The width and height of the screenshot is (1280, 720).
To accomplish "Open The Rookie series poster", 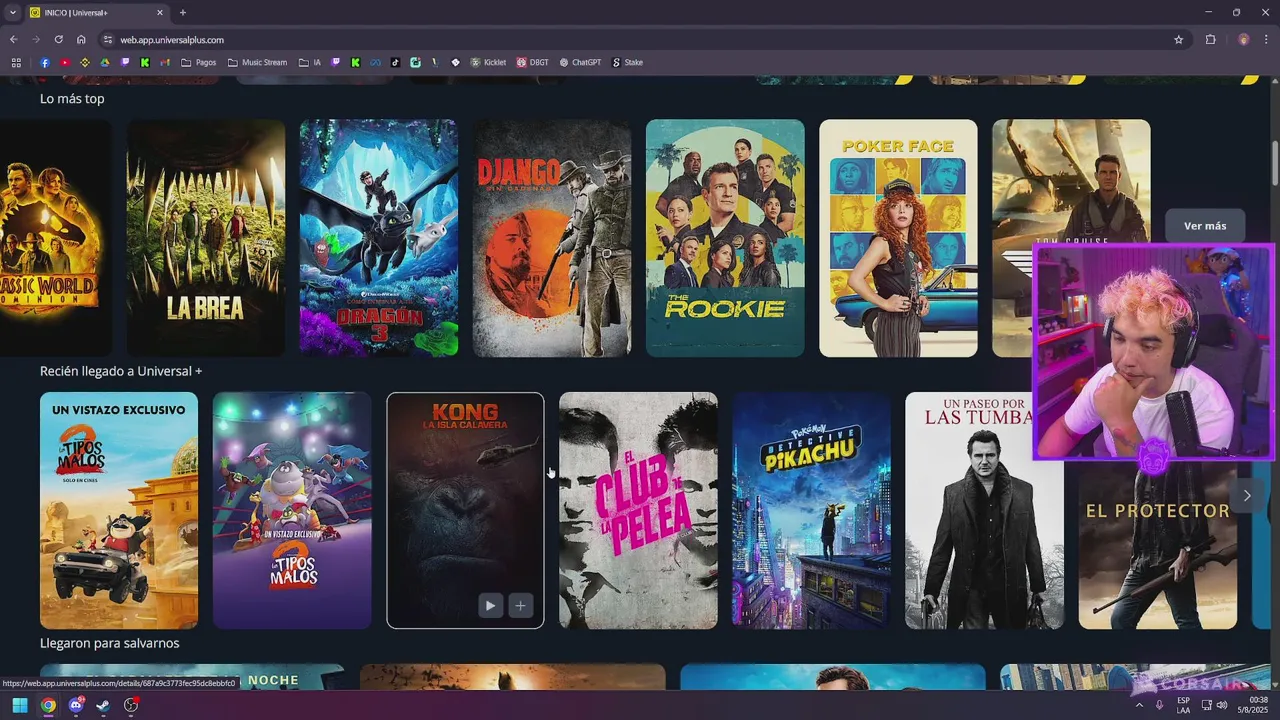I will [725, 238].
